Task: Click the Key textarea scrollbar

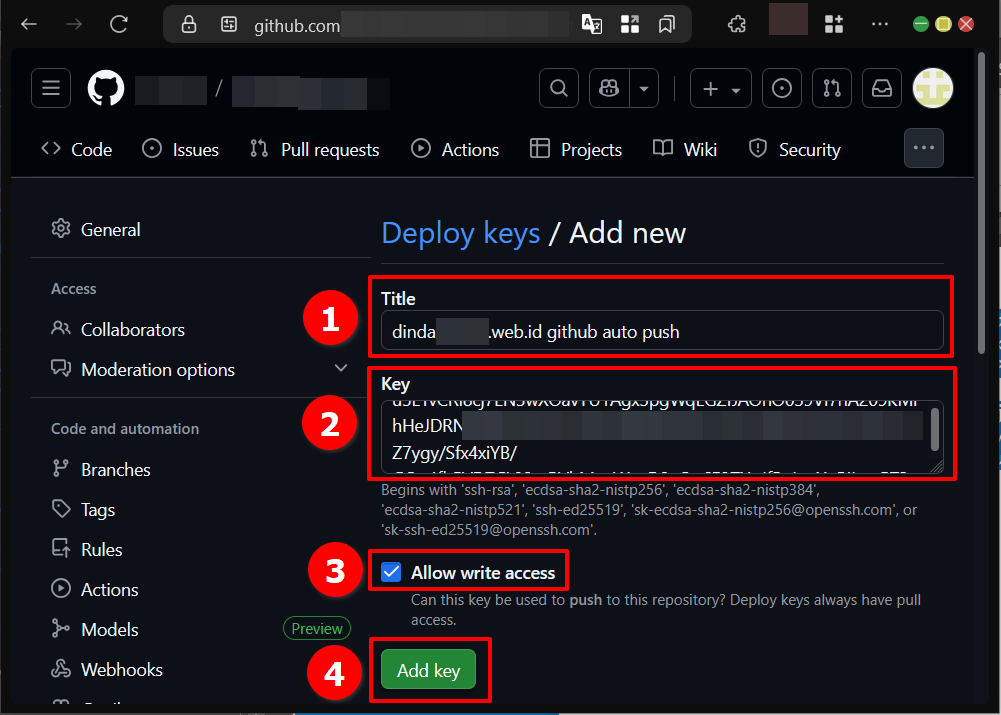Action: pos(935,431)
